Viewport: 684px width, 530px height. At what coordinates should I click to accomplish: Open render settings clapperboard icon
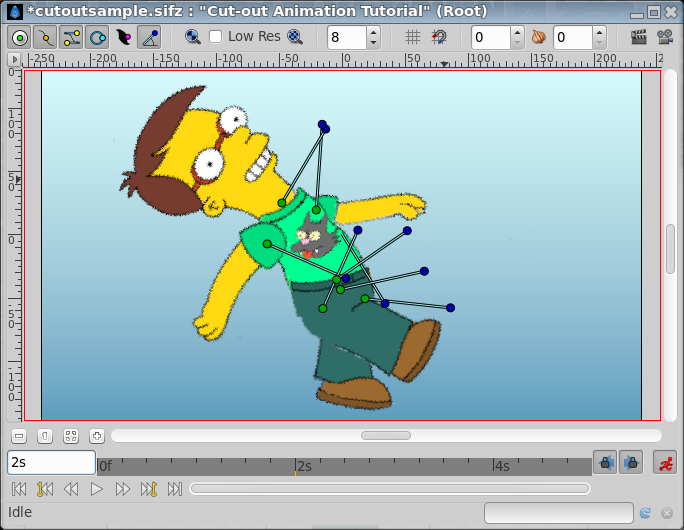point(638,37)
